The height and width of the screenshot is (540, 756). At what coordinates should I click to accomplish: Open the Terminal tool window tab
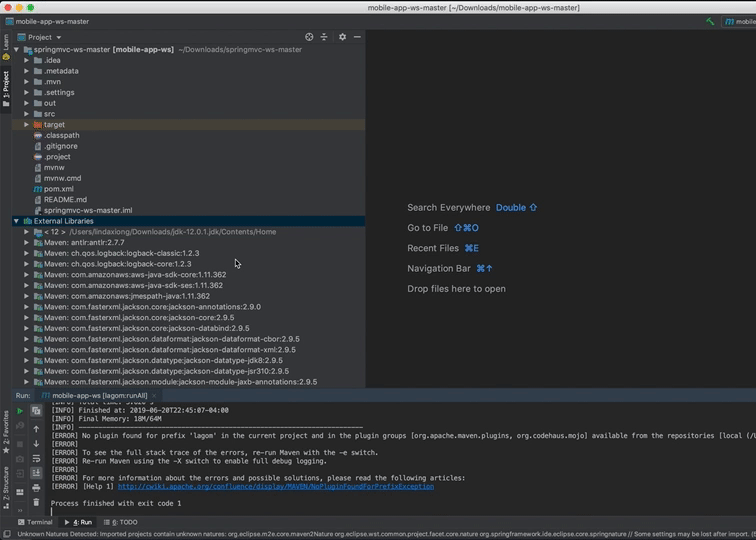35,522
